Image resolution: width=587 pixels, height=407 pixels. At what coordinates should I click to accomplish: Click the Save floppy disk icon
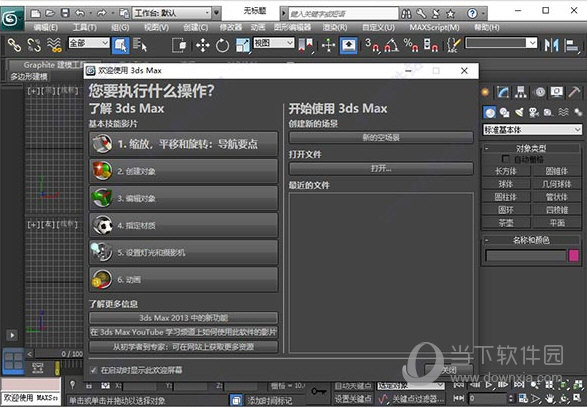pyautogui.click(x=65, y=13)
